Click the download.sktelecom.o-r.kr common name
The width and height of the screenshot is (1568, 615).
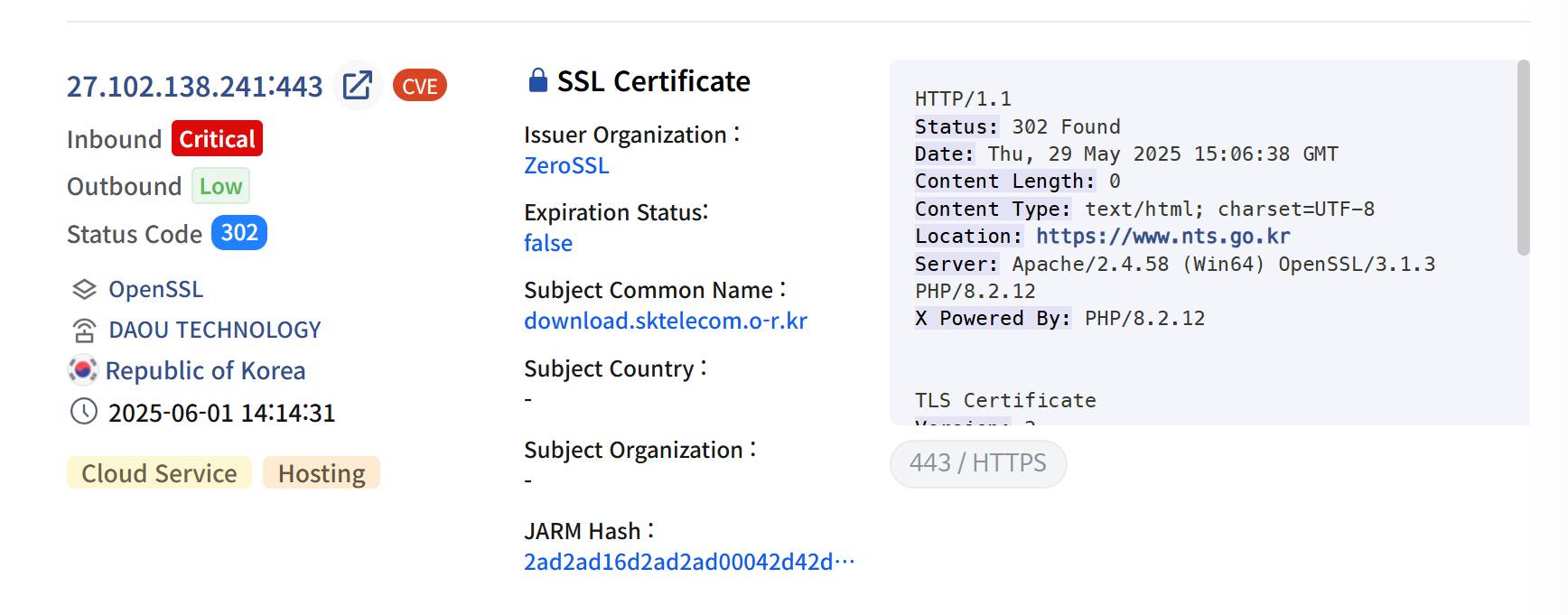tap(665, 321)
